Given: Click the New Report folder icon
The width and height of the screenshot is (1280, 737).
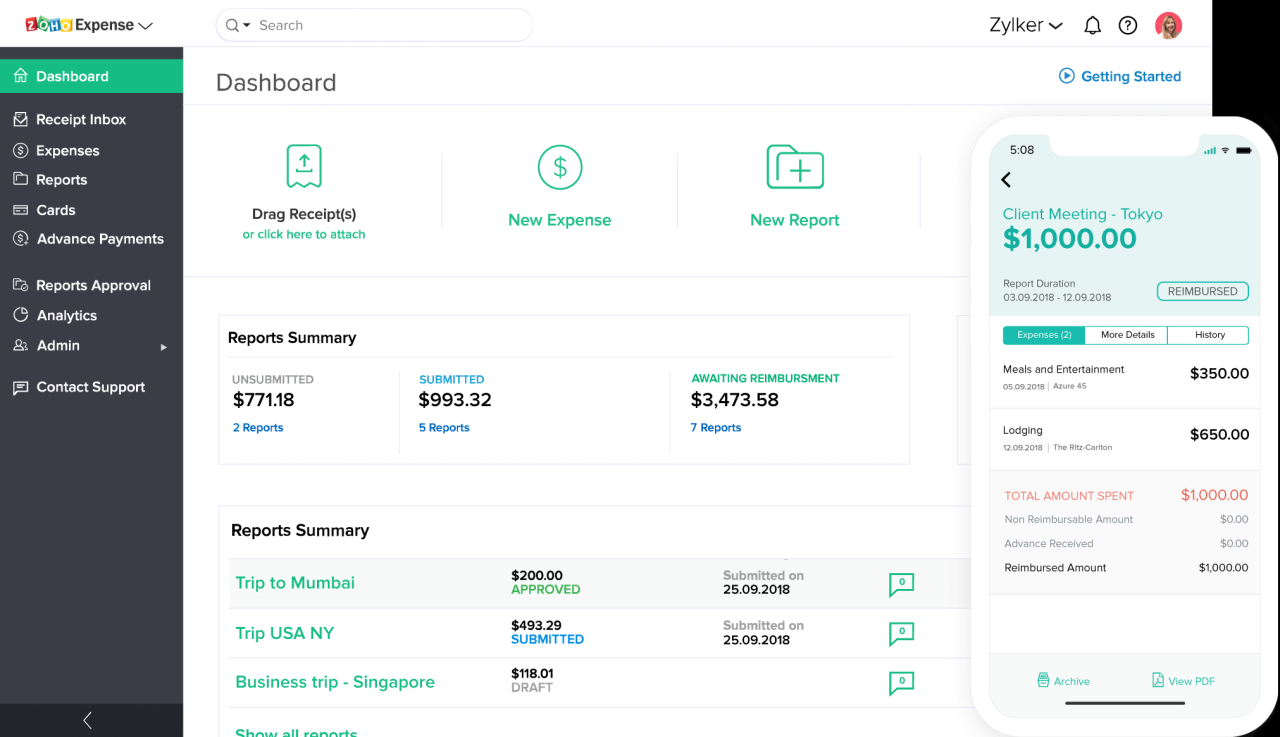Looking at the screenshot, I should (794, 166).
